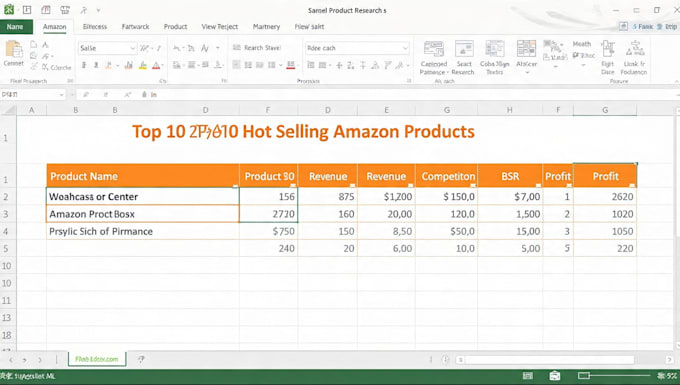Click the green Excel app icon

(x=9, y=10)
